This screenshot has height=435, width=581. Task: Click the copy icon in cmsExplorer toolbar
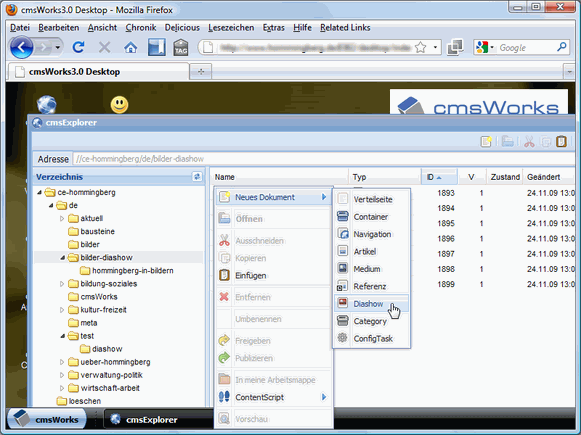546,142
